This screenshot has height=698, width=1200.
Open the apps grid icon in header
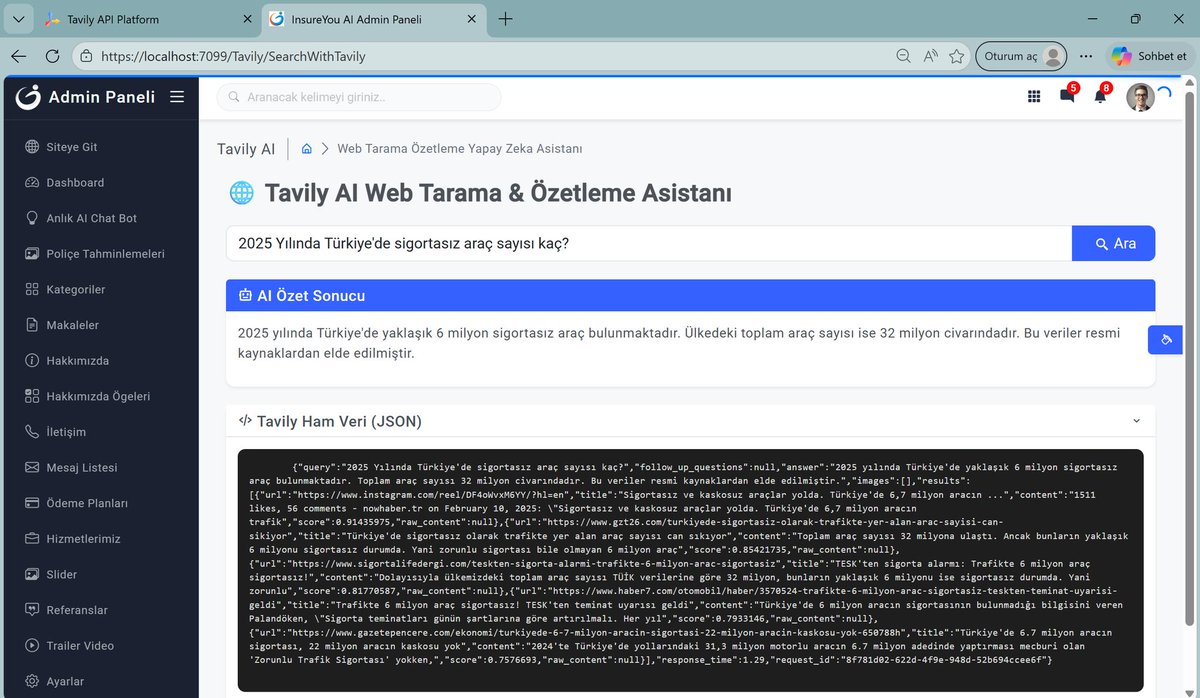(x=1034, y=97)
